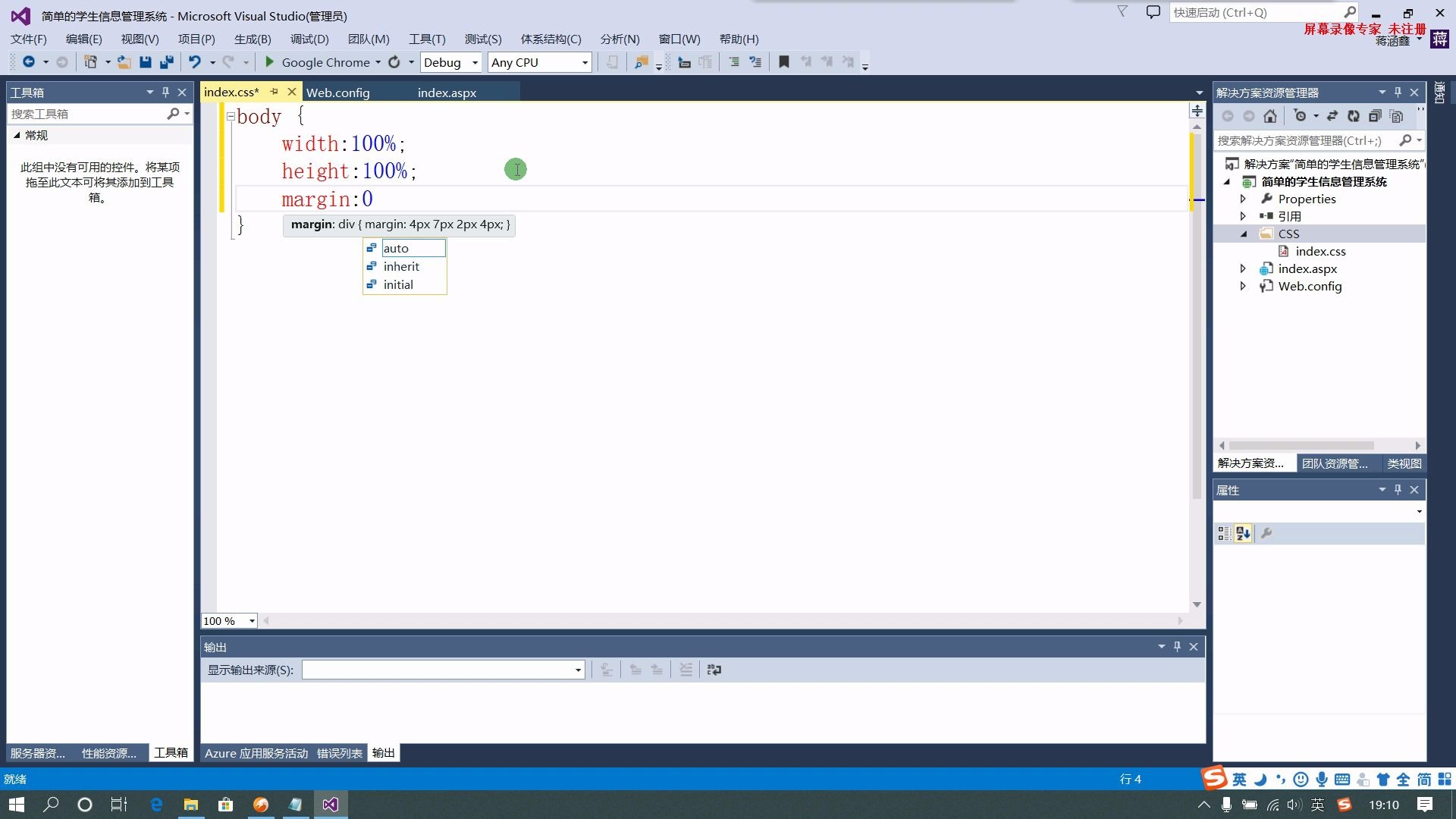Start debugging with green play icon

pos(269,62)
